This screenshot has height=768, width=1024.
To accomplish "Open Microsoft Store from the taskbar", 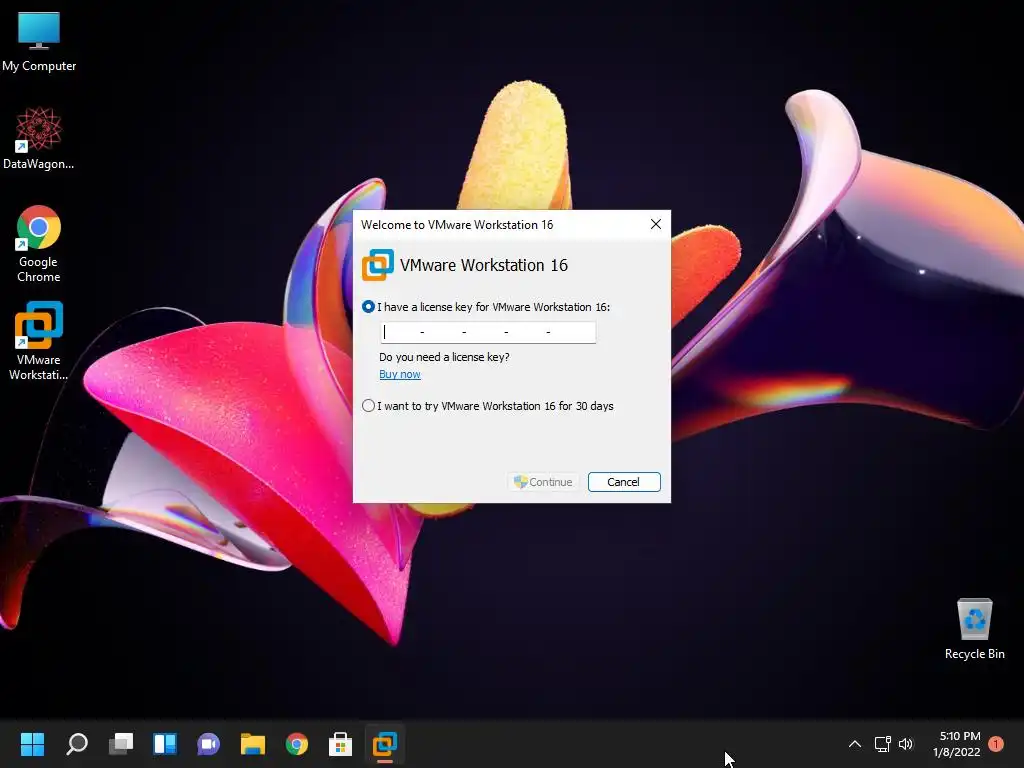I will coord(340,744).
